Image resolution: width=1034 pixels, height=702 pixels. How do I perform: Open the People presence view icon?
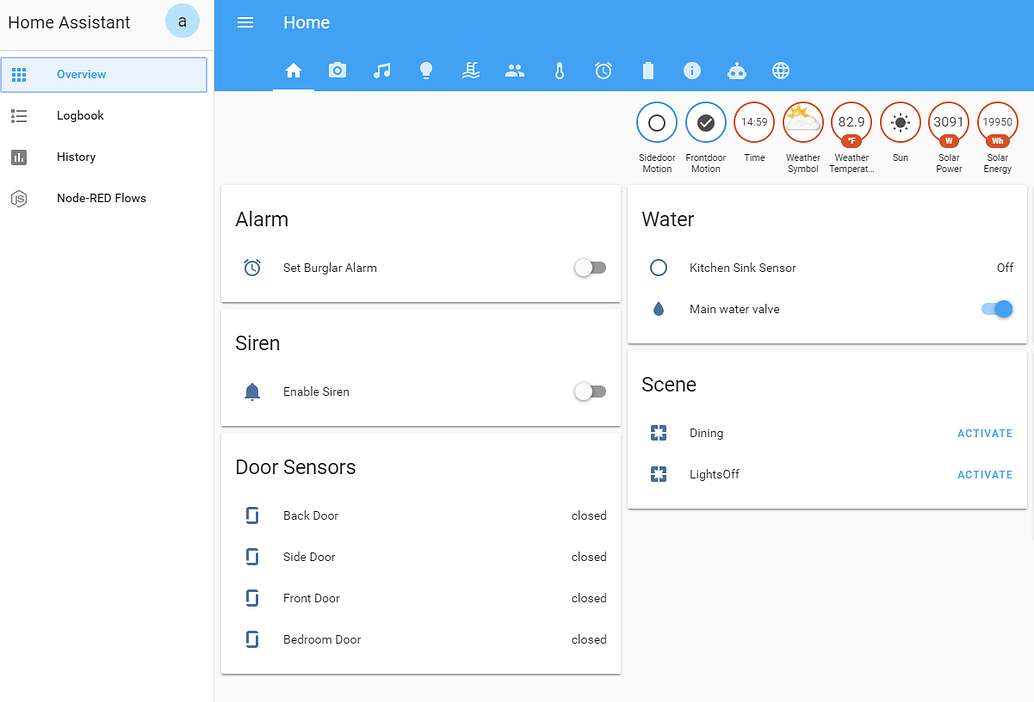(x=514, y=70)
